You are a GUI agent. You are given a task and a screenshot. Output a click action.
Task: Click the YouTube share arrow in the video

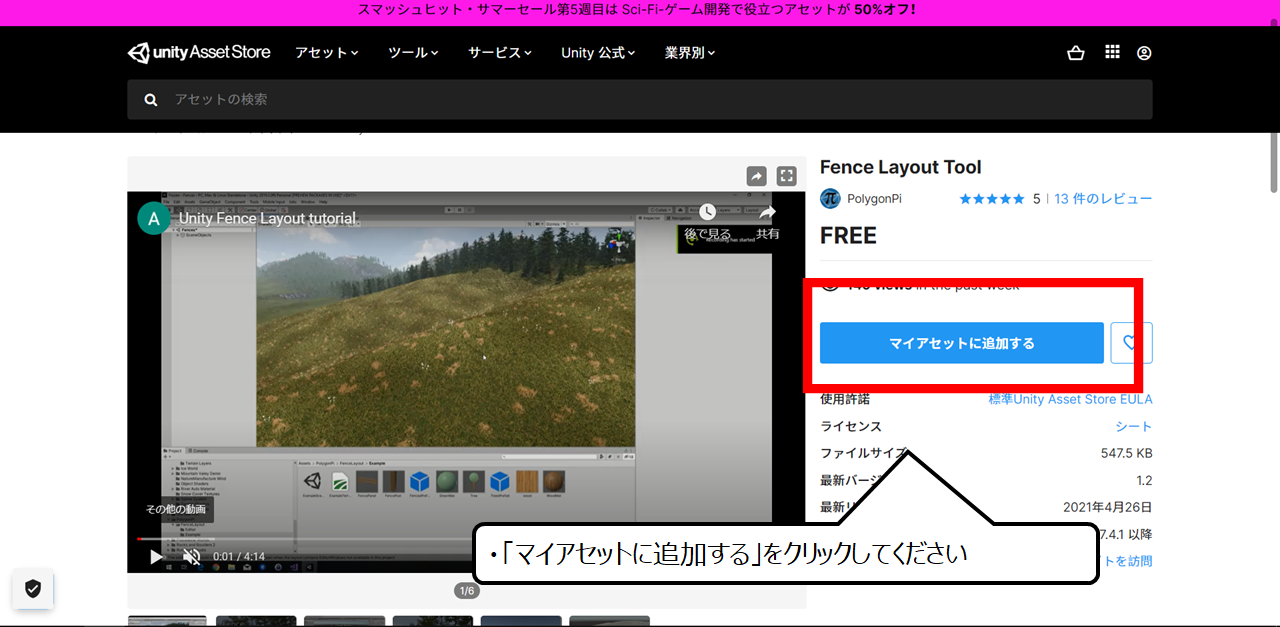tap(767, 212)
